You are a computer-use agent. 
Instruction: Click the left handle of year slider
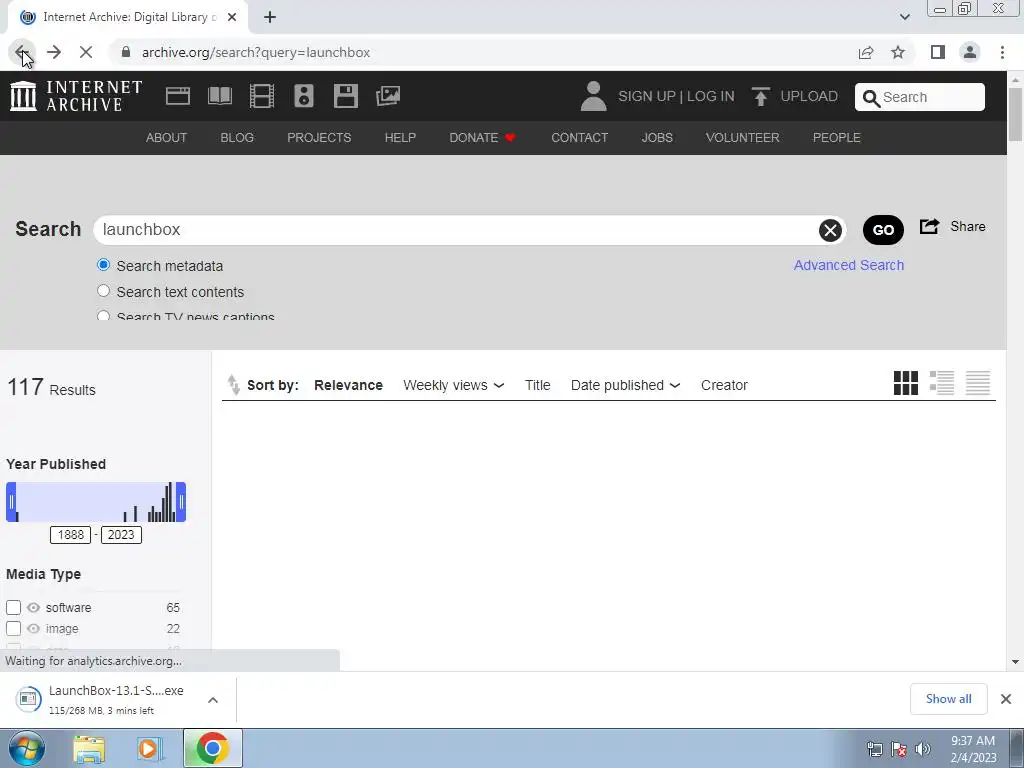click(x=11, y=502)
